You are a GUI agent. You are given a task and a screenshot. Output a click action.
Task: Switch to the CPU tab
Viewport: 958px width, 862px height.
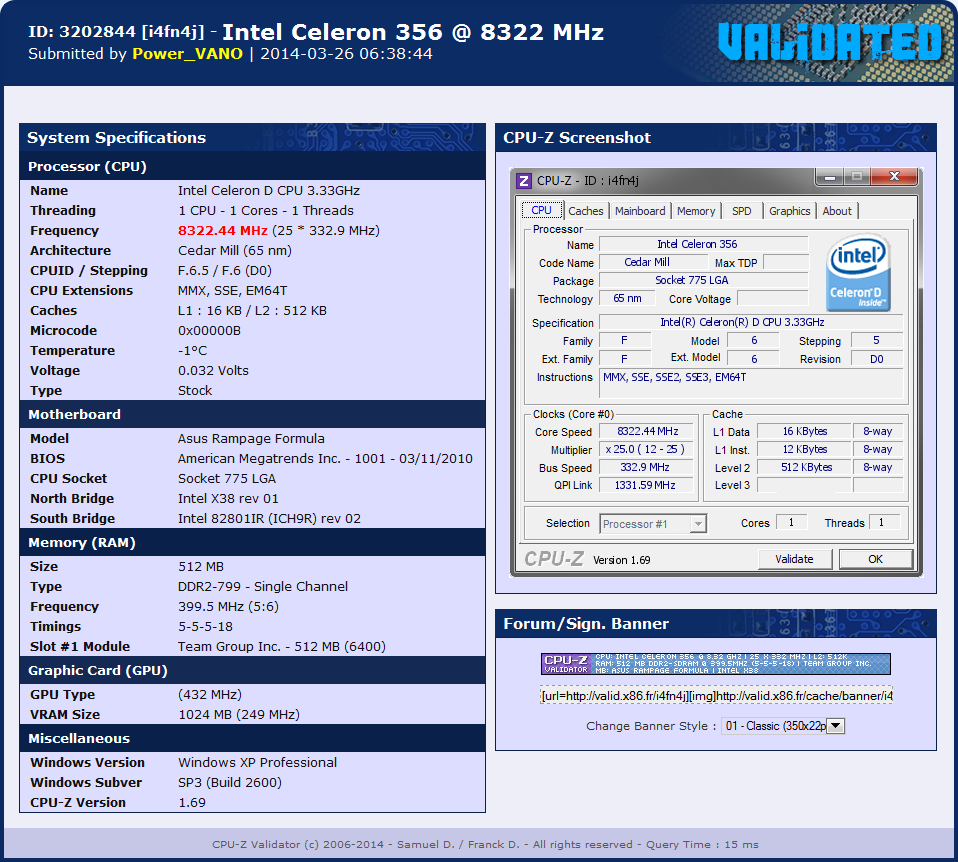(541, 210)
